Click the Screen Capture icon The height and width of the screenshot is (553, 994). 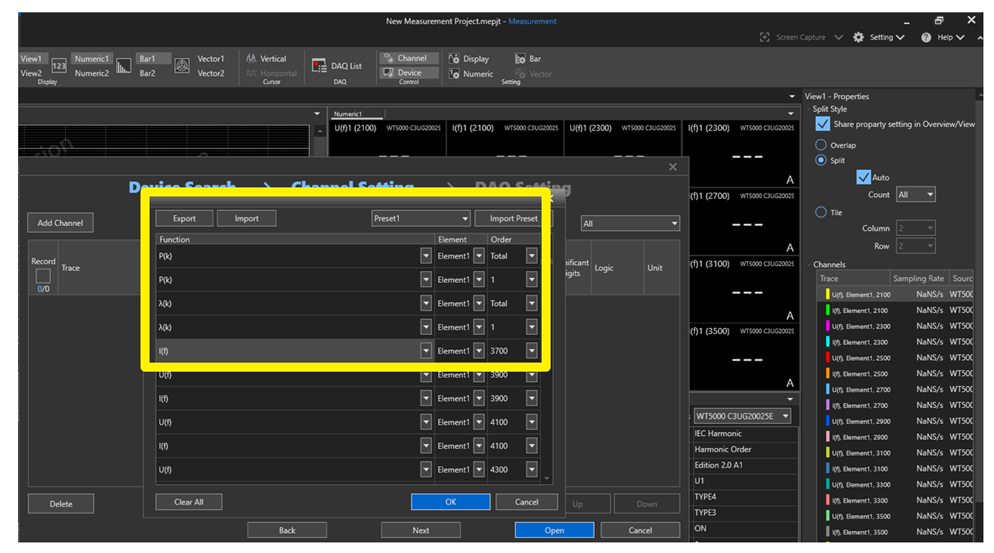[765, 37]
